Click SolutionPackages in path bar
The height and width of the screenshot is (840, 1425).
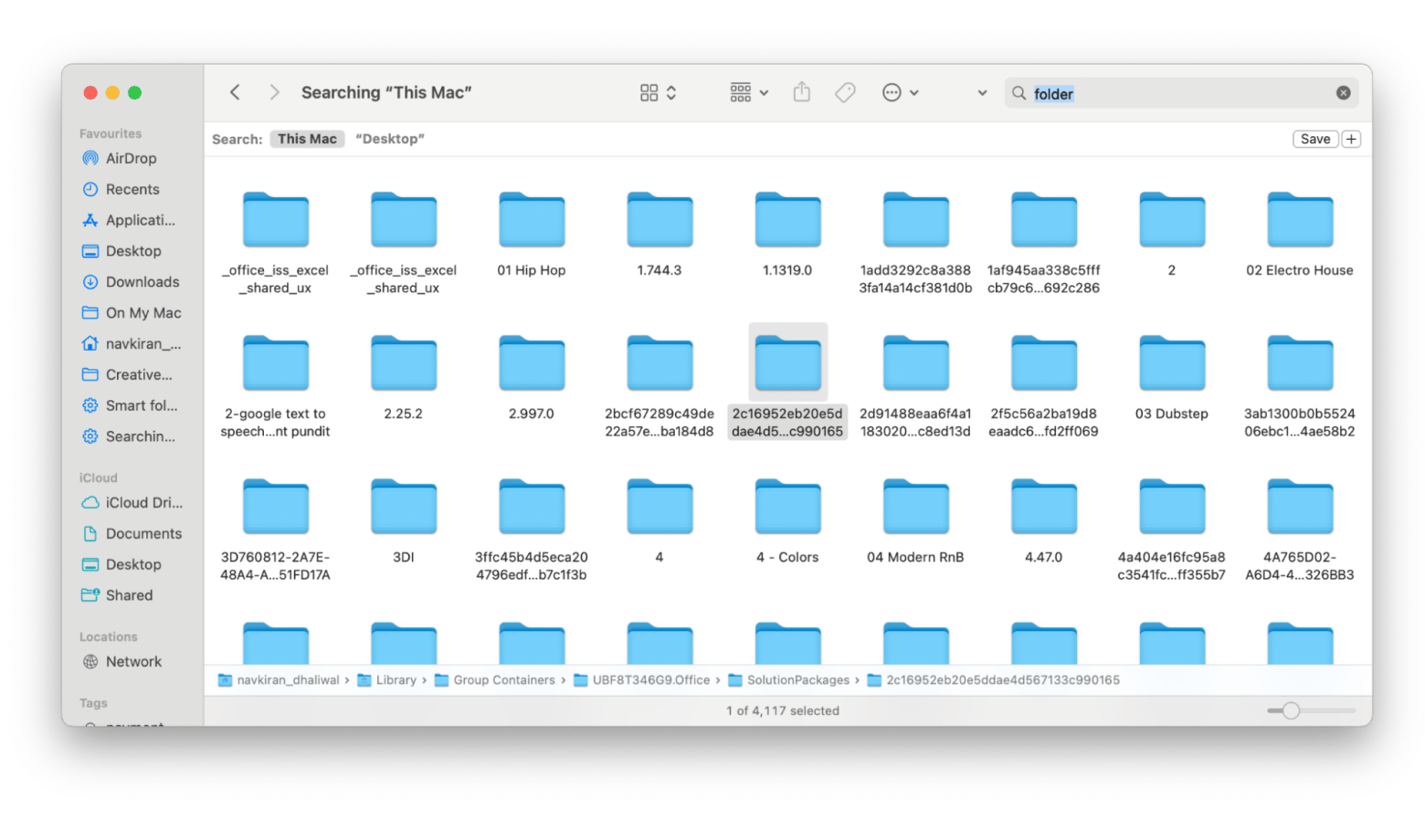point(789,680)
